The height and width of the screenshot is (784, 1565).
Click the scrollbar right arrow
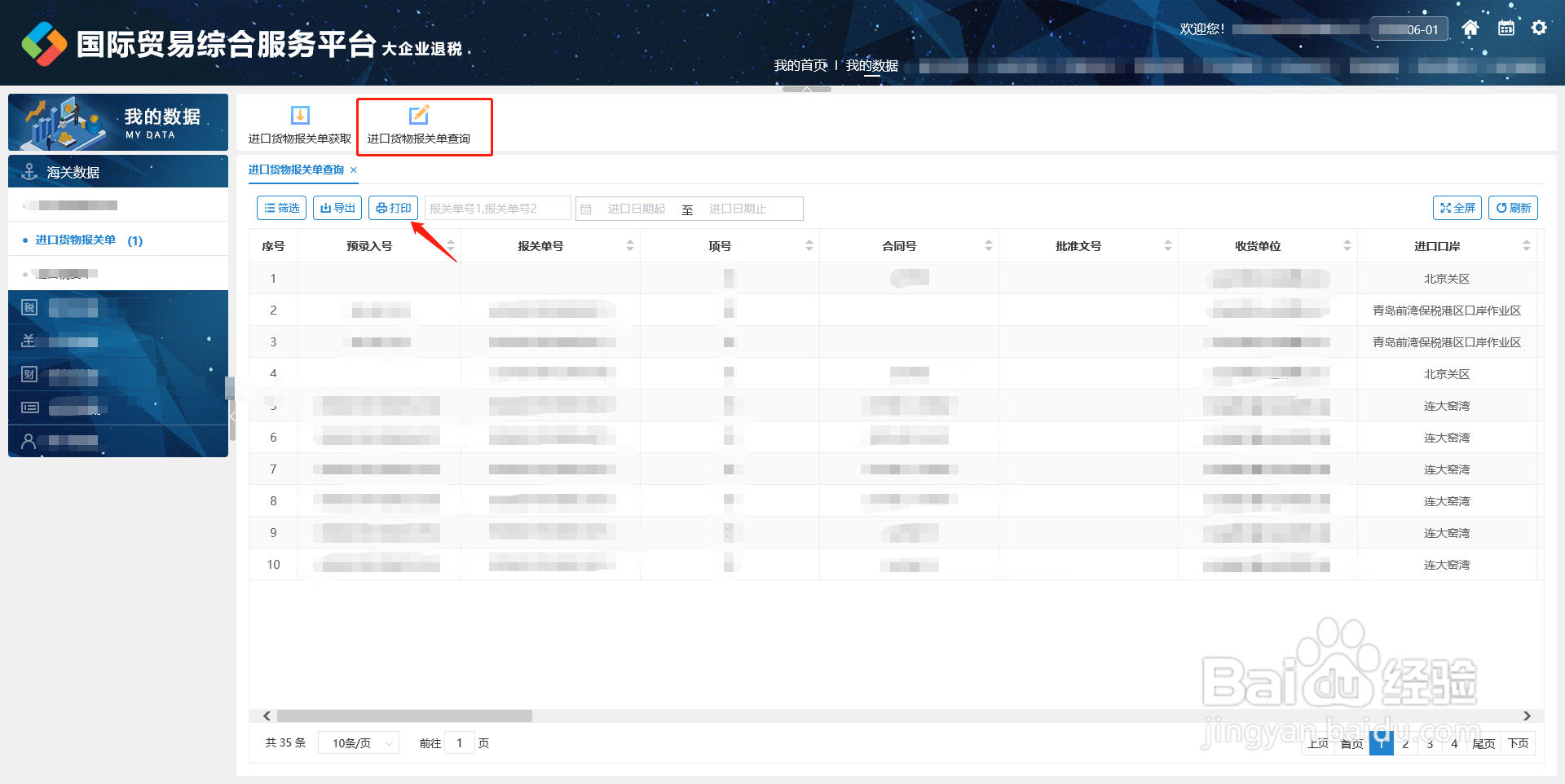(1527, 716)
